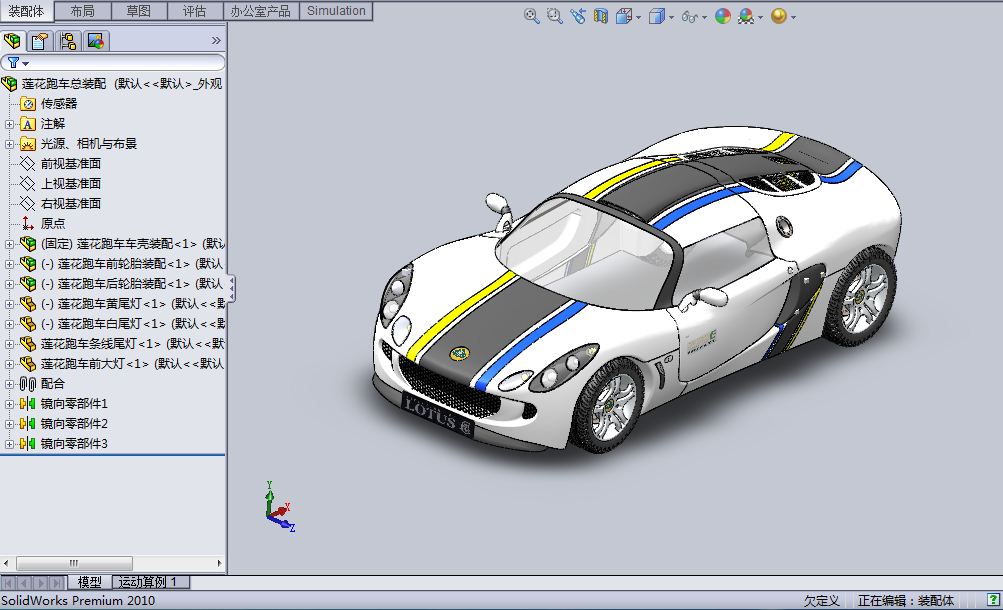The width and height of the screenshot is (1003, 610).
Task: Expand the 莲花跑车车壳装配 node
Action: pyautogui.click(x=9, y=244)
